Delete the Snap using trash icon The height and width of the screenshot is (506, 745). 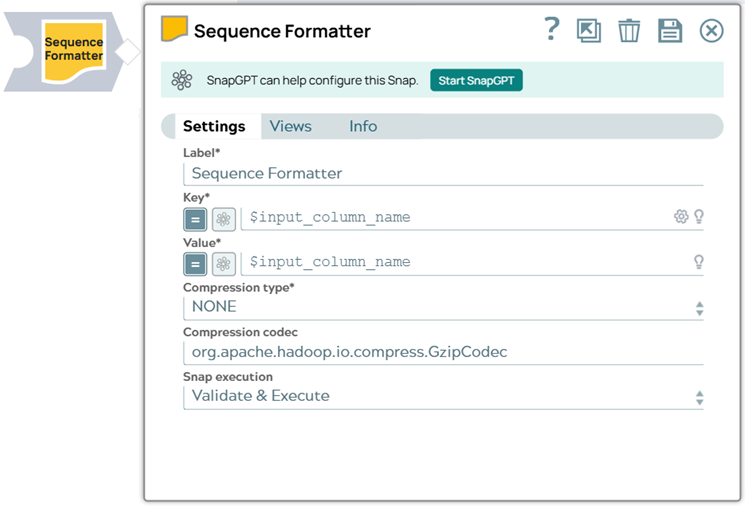pyautogui.click(x=629, y=31)
